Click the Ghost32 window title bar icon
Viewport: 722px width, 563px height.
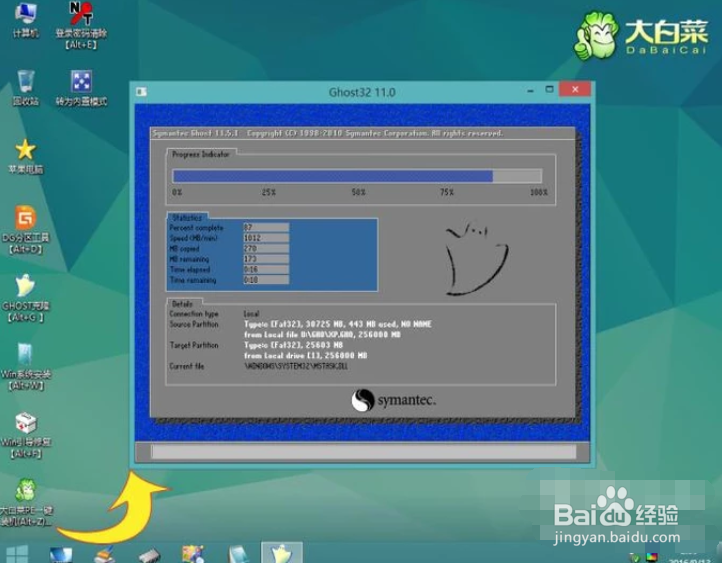[x=142, y=92]
